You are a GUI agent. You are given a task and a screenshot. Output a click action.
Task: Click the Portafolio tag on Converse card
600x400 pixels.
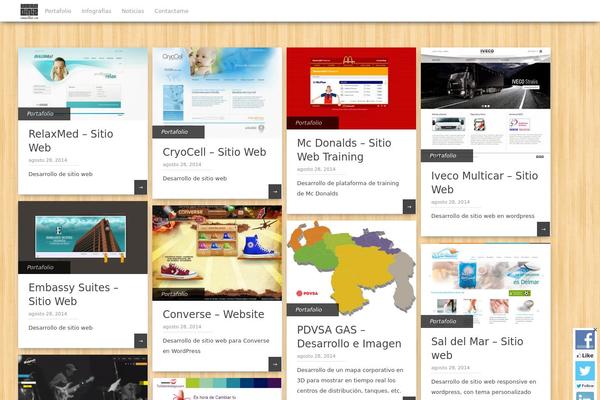coord(178,294)
